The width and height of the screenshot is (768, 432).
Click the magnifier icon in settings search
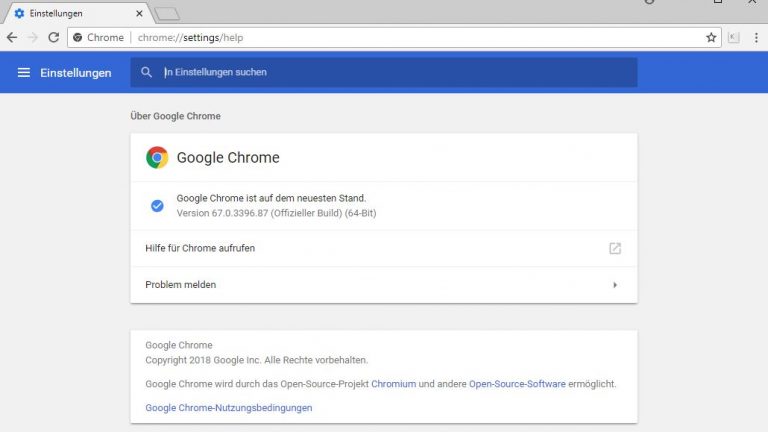click(147, 73)
